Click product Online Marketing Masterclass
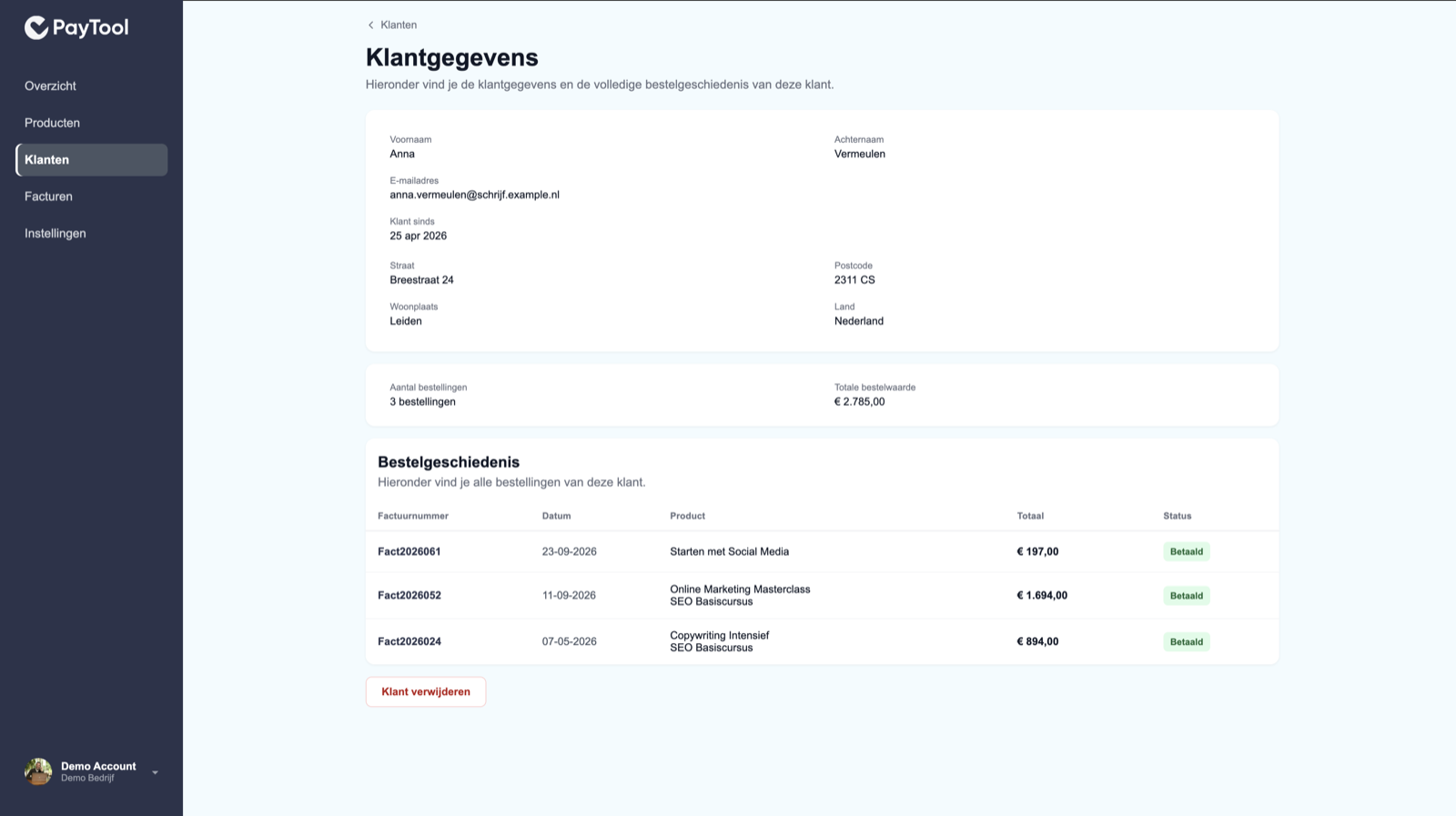The height and width of the screenshot is (816, 1456). pos(740,589)
